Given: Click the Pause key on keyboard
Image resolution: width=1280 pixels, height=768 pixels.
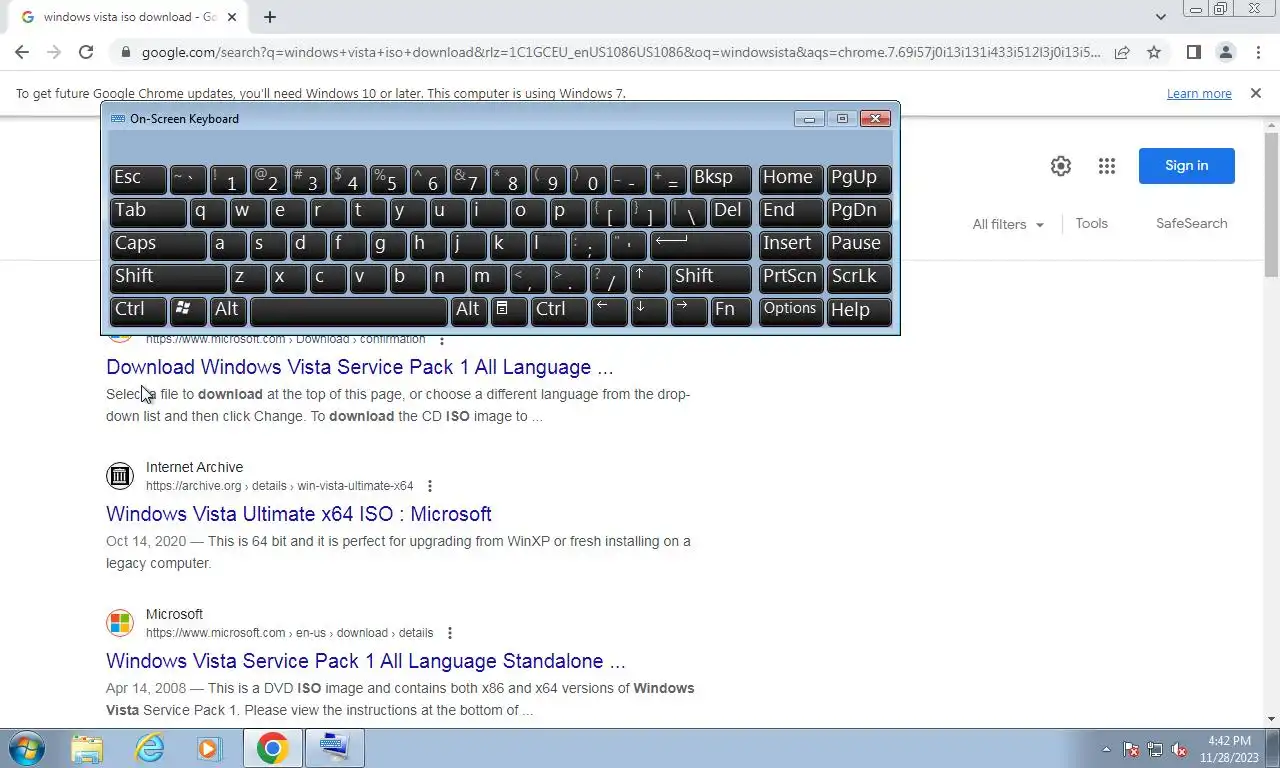Looking at the screenshot, I should [x=859, y=245].
